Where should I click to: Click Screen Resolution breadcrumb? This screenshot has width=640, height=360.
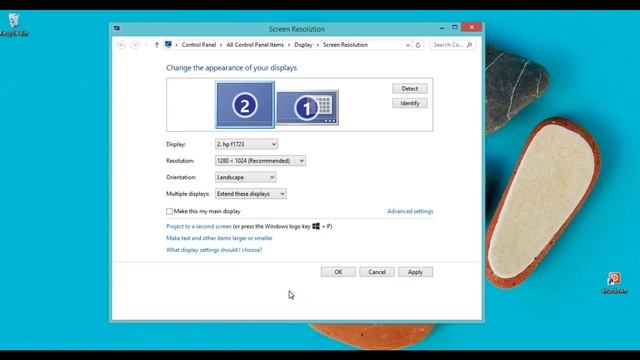coord(345,45)
